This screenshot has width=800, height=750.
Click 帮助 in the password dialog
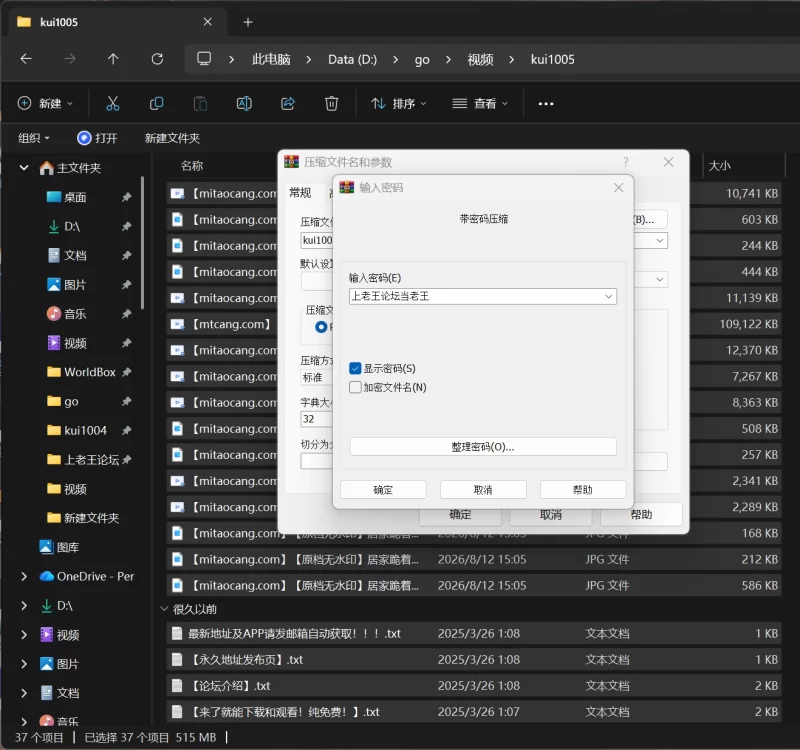[x=583, y=490]
